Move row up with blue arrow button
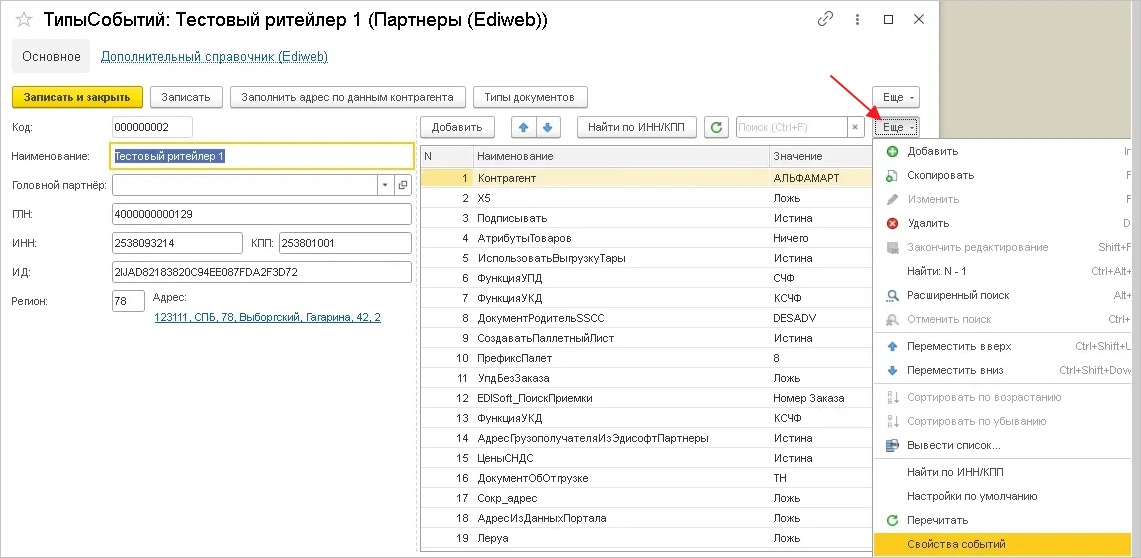Screen dimensions: 1141x558 tap(523, 127)
